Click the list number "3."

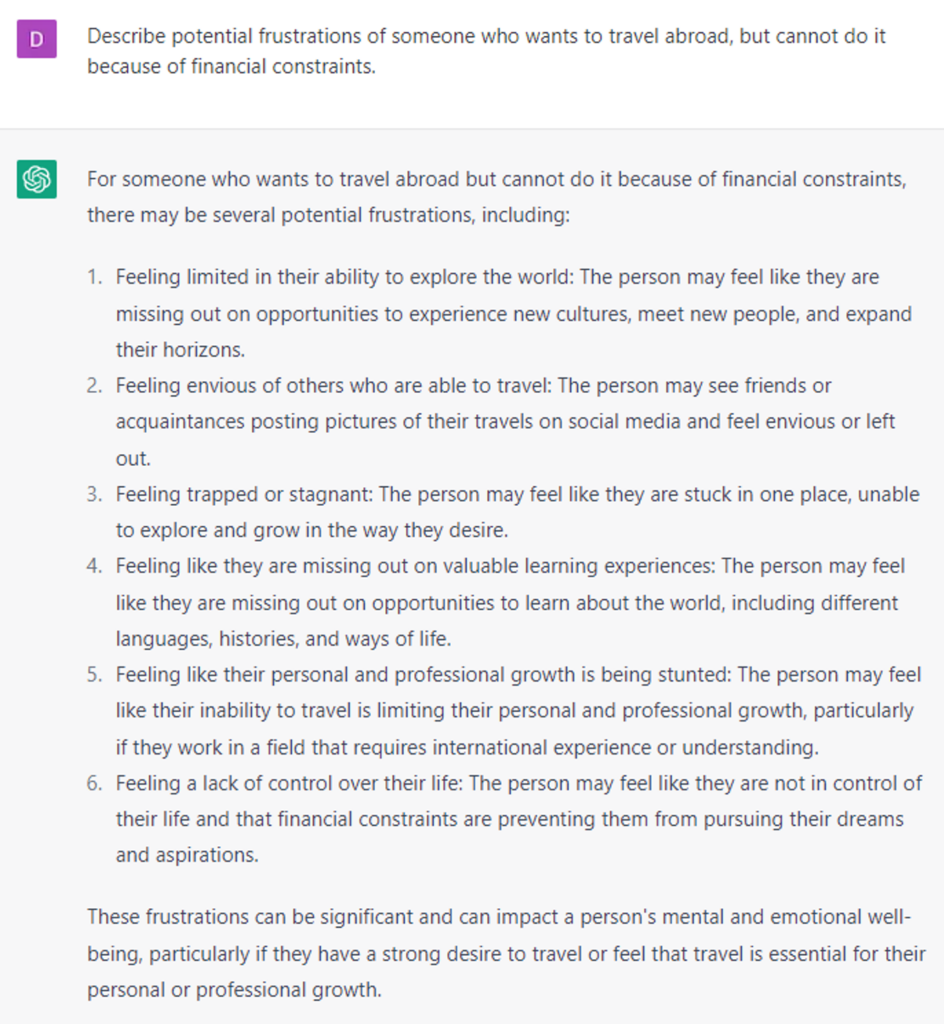(x=94, y=494)
